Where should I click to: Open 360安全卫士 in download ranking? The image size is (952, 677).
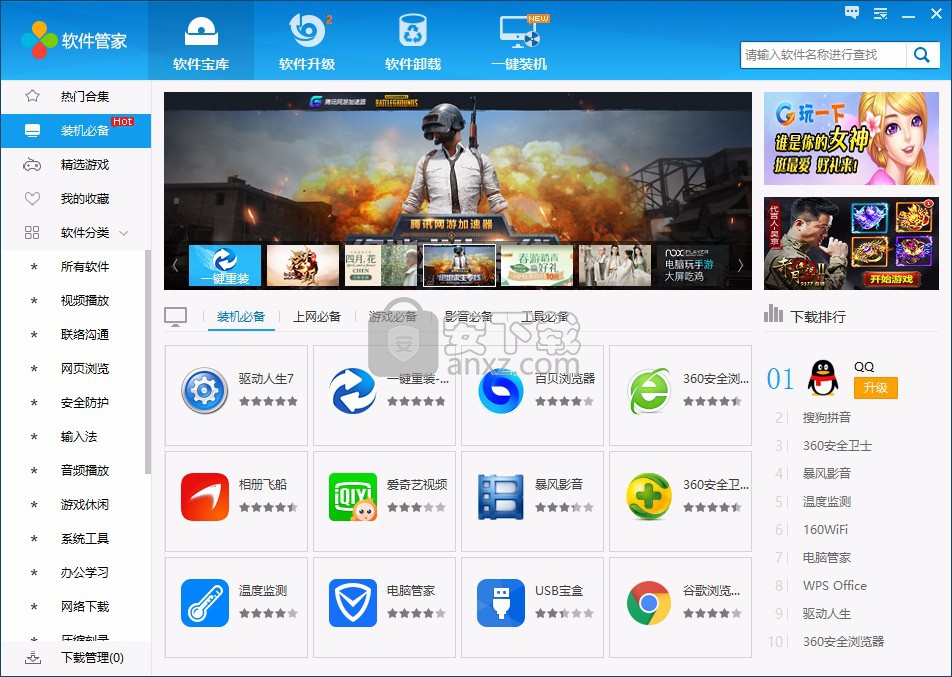[x=837, y=446]
